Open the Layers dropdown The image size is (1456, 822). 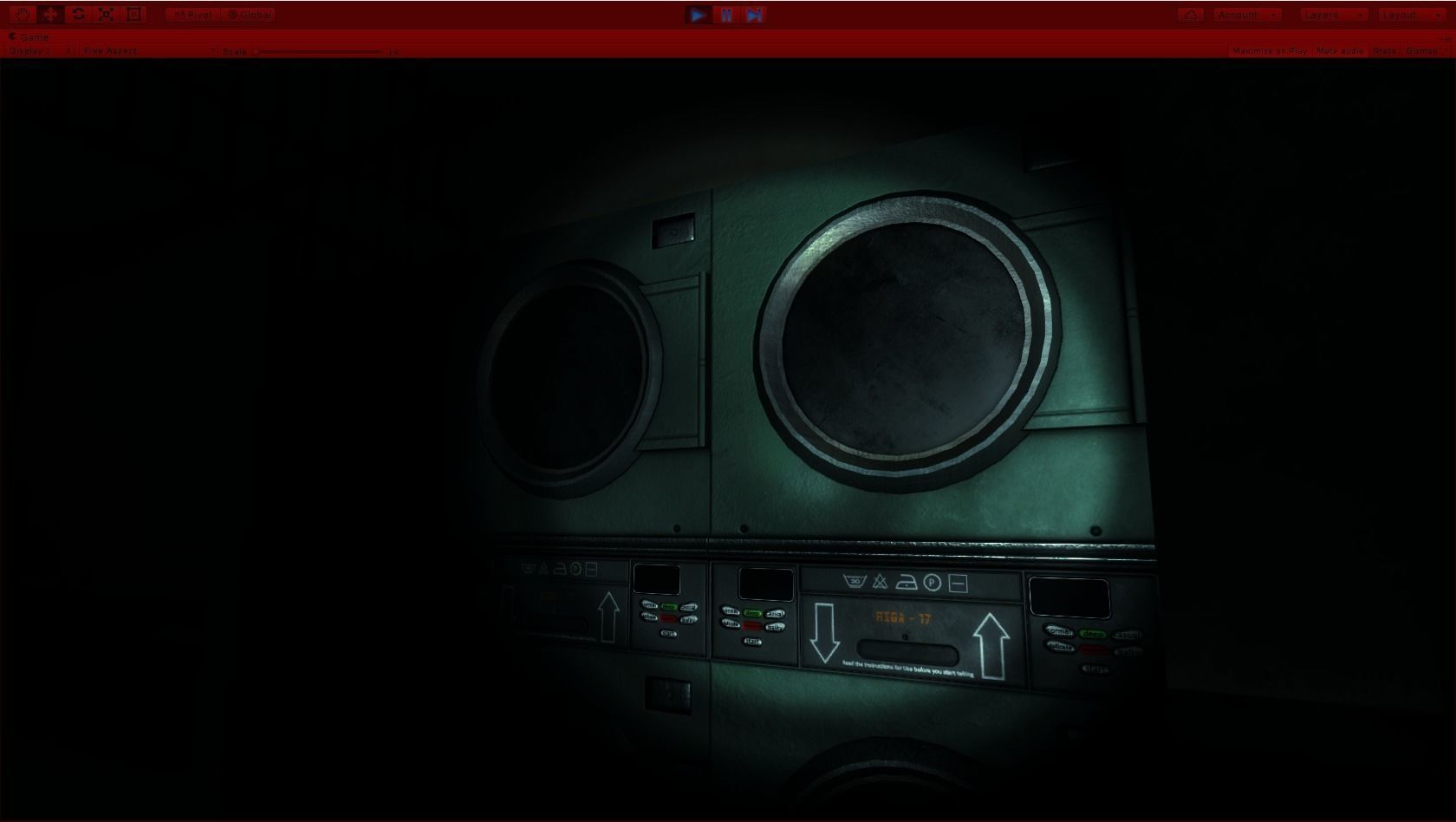tap(1335, 15)
